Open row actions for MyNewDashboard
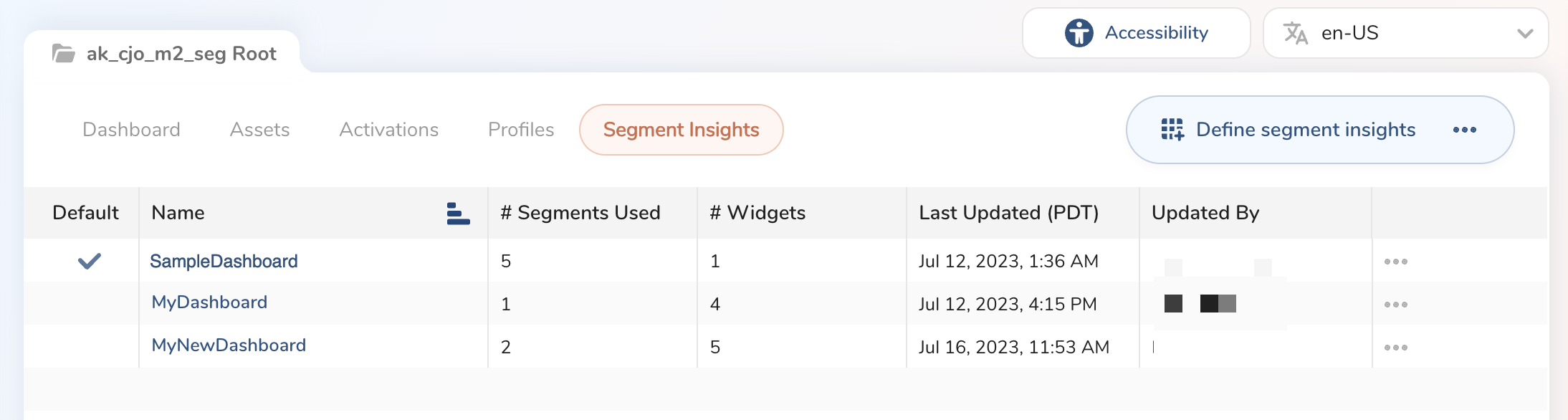1568x420 pixels. (1395, 348)
